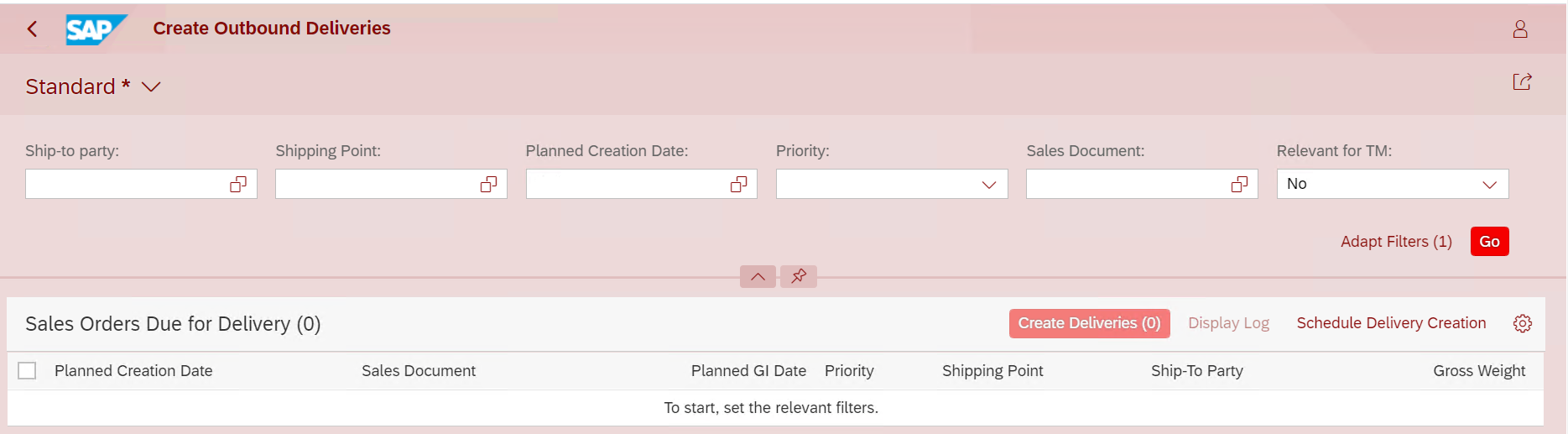The height and width of the screenshot is (434, 1568).
Task: Expand the Standard variant dropdown
Action: click(x=151, y=86)
